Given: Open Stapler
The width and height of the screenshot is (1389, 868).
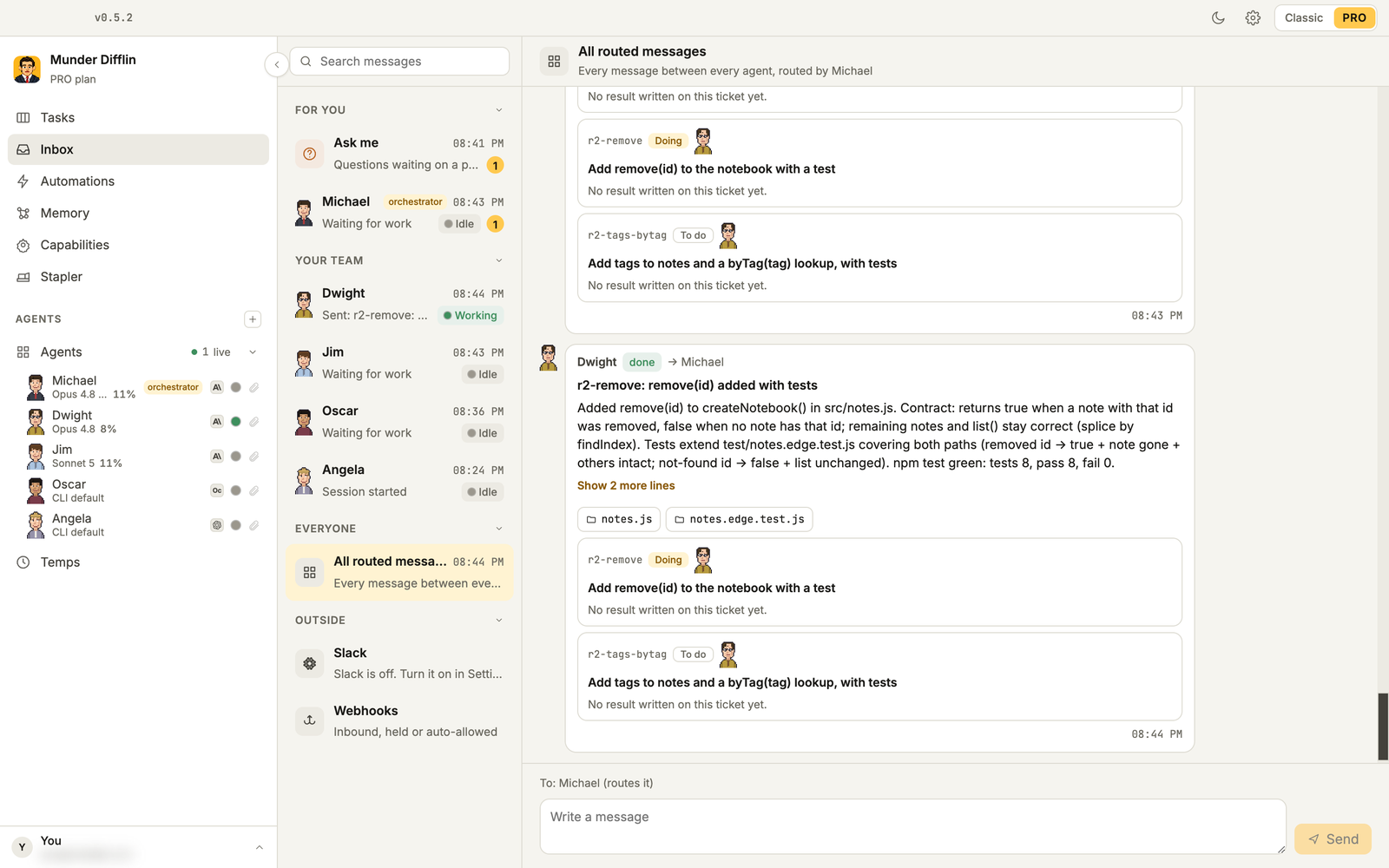Looking at the screenshot, I should tap(138, 277).
